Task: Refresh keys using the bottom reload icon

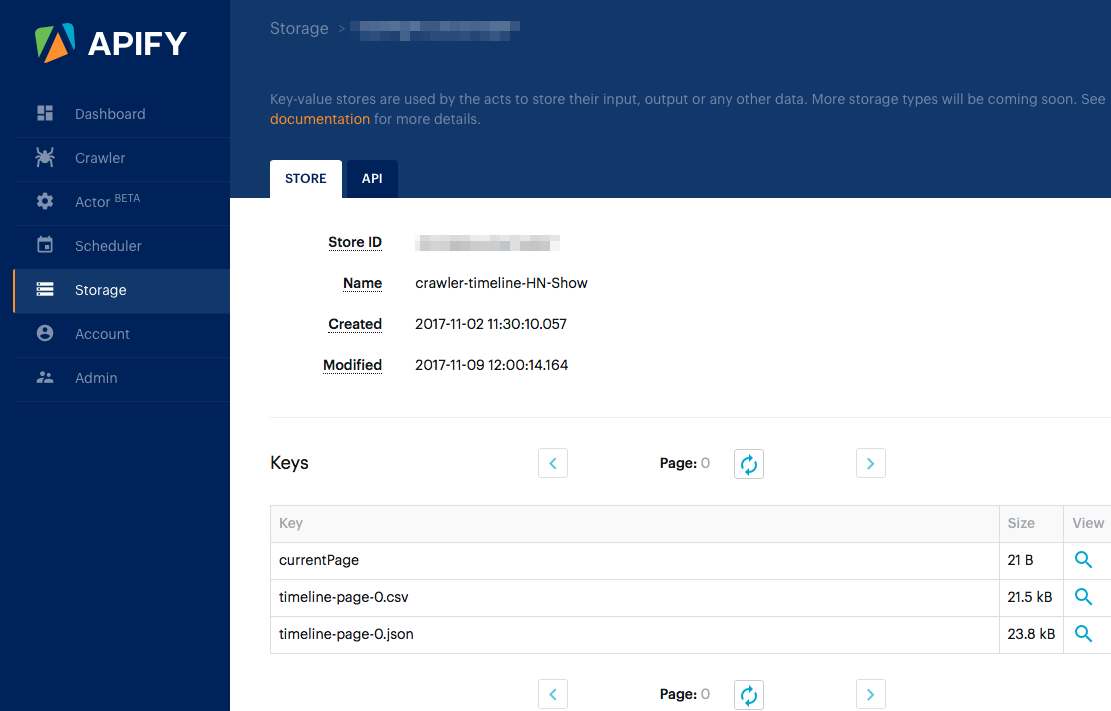Action: coord(748,694)
